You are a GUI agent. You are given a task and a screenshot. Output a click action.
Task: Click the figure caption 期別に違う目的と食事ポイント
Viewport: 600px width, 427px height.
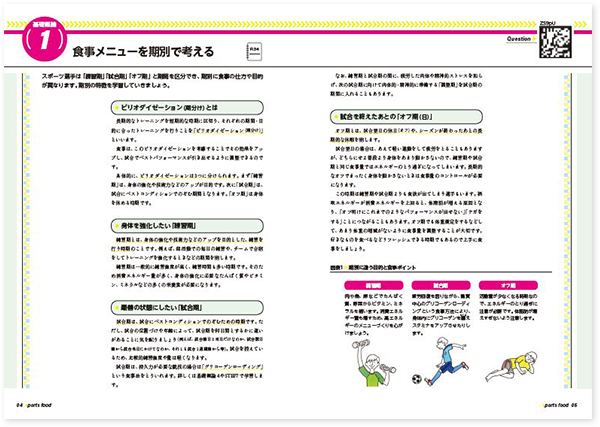pyautogui.click(x=382, y=267)
